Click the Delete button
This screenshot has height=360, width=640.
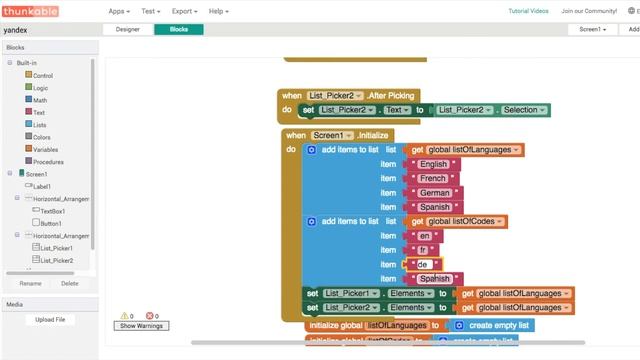pos(70,283)
